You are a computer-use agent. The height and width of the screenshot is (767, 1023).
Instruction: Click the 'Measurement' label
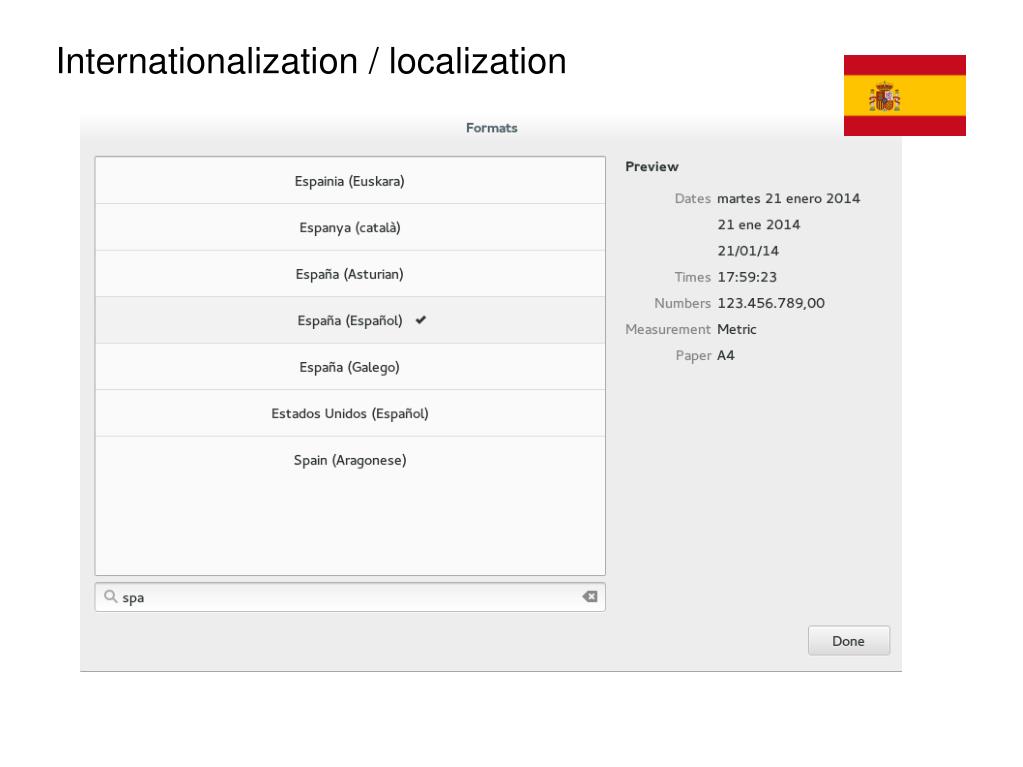click(668, 329)
